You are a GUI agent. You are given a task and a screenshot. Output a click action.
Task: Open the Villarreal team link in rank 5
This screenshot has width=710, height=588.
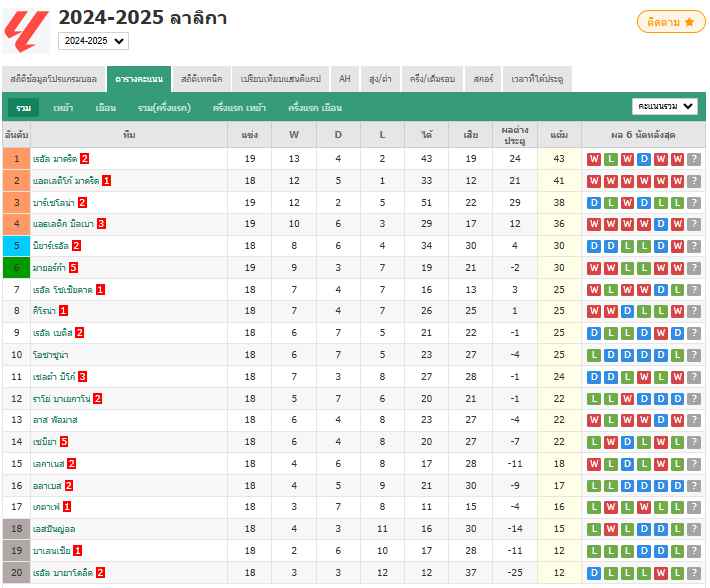click(51, 246)
